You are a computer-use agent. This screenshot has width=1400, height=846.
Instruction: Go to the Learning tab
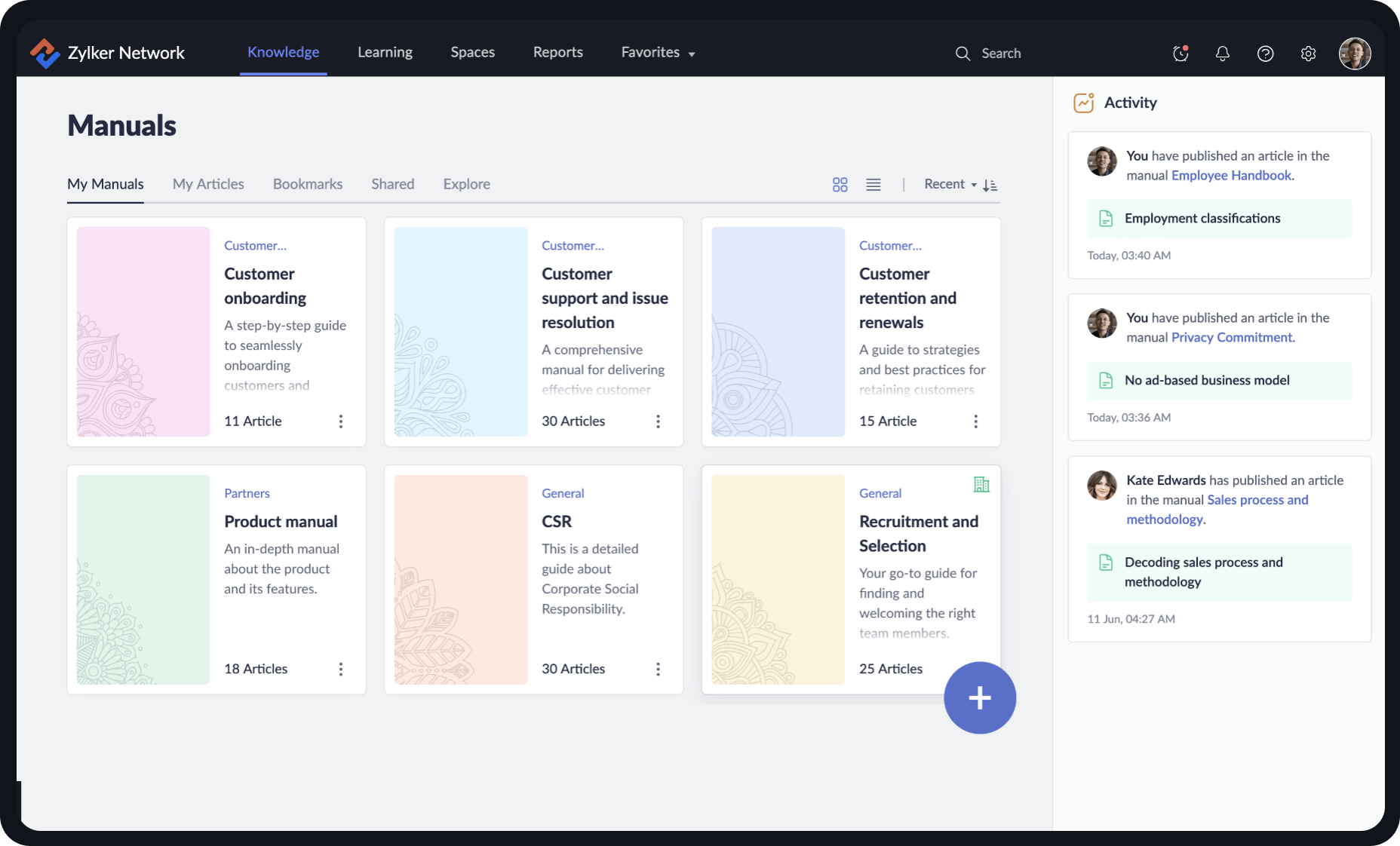385,52
